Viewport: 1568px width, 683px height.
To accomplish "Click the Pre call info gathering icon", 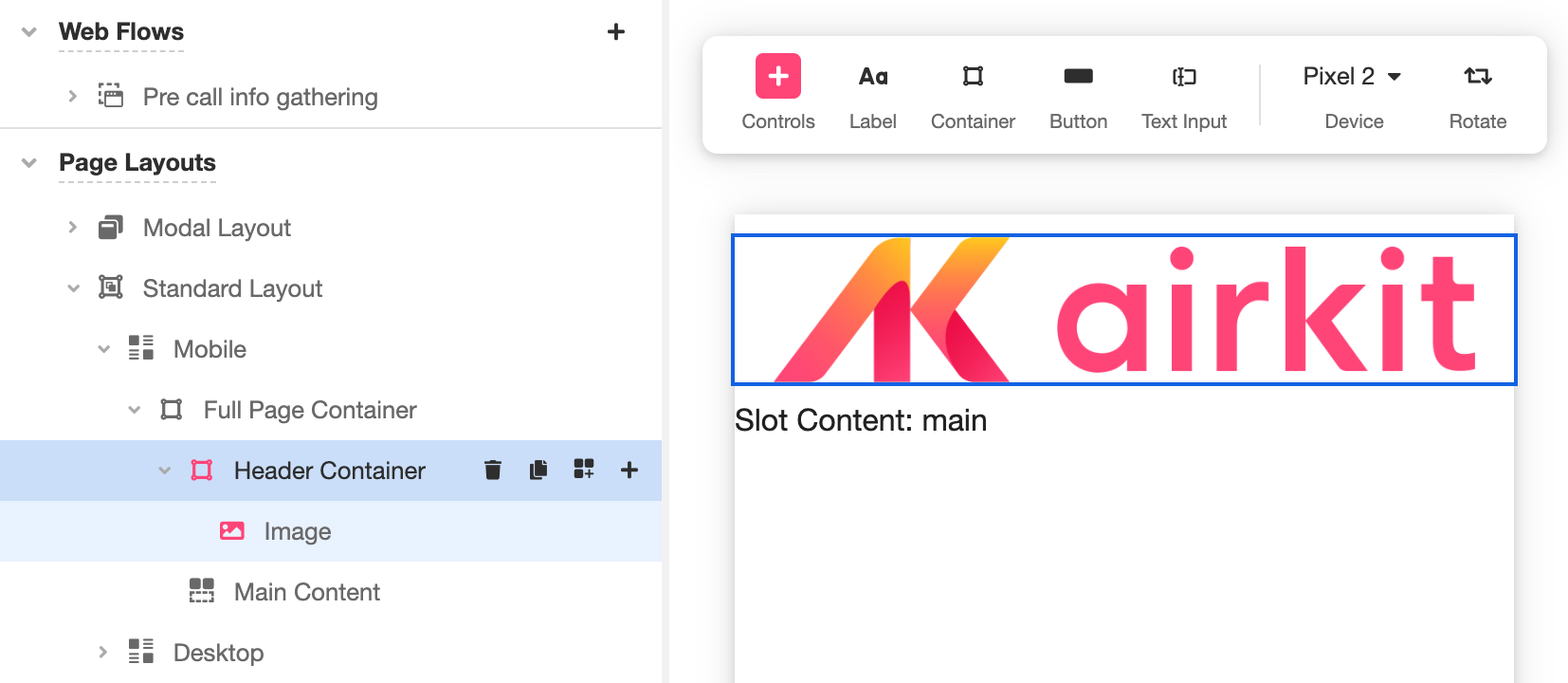I will pyautogui.click(x=111, y=95).
